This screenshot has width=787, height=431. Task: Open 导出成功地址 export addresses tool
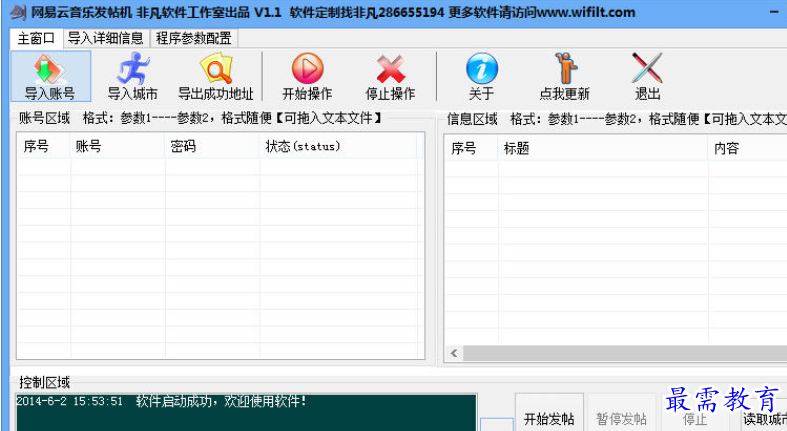coord(216,76)
